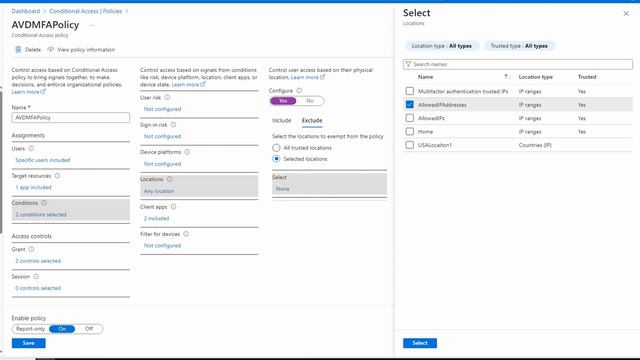Click the View policy information eye icon
Screen dimensions: 640x360
coord(51,49)
